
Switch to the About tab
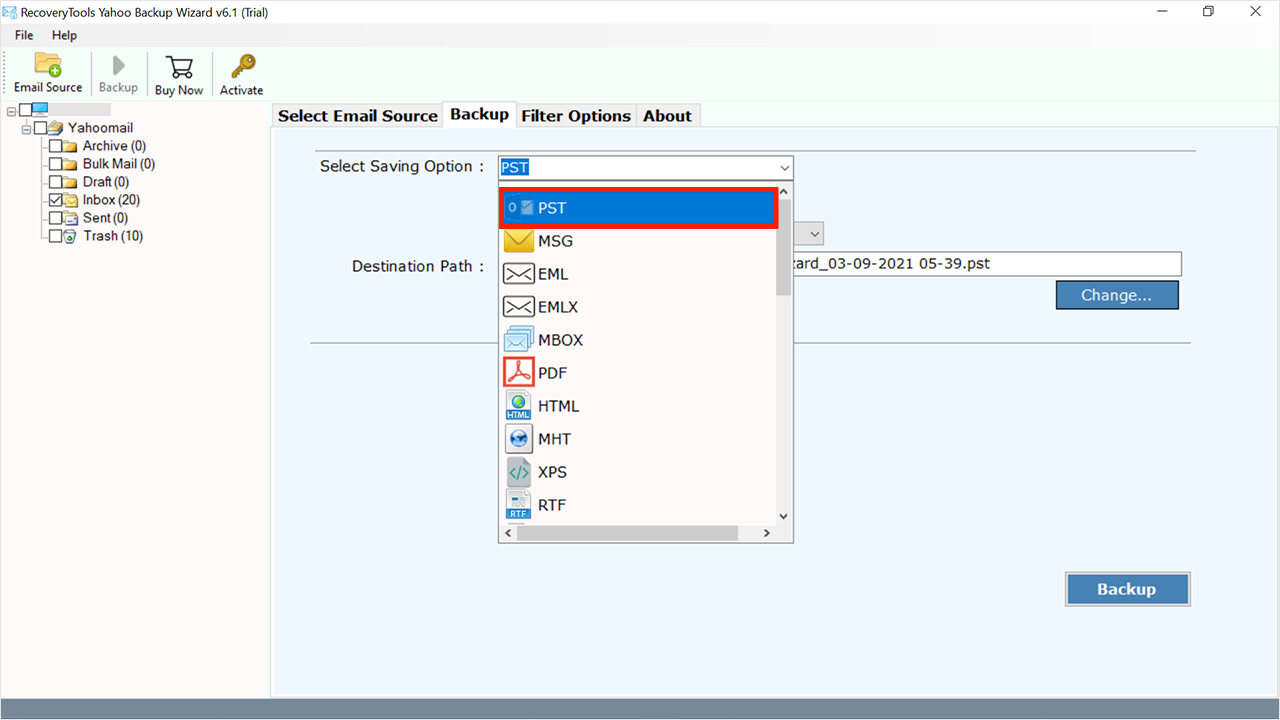click(x=668, y=116)
